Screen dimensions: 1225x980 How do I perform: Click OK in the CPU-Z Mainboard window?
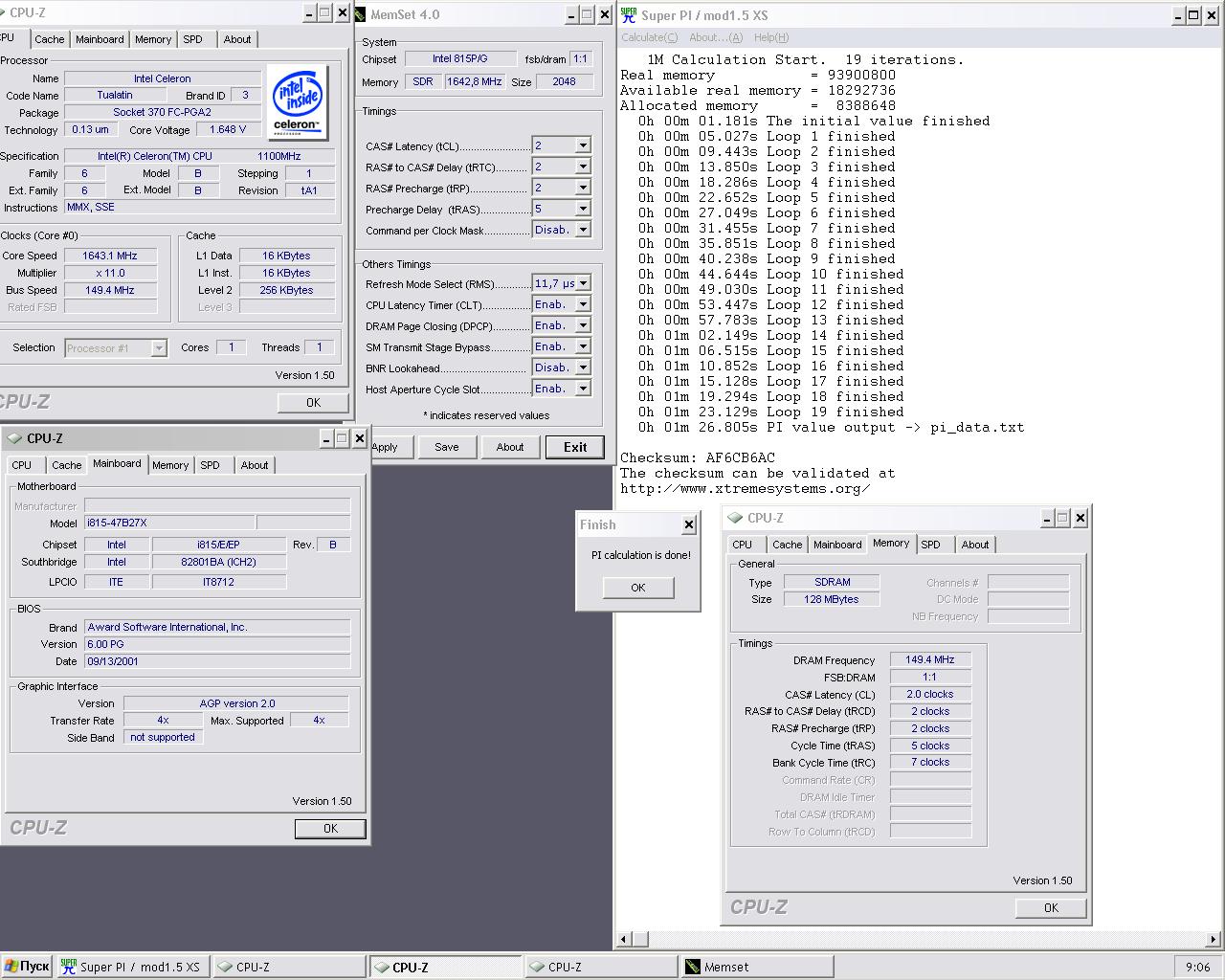330,829
